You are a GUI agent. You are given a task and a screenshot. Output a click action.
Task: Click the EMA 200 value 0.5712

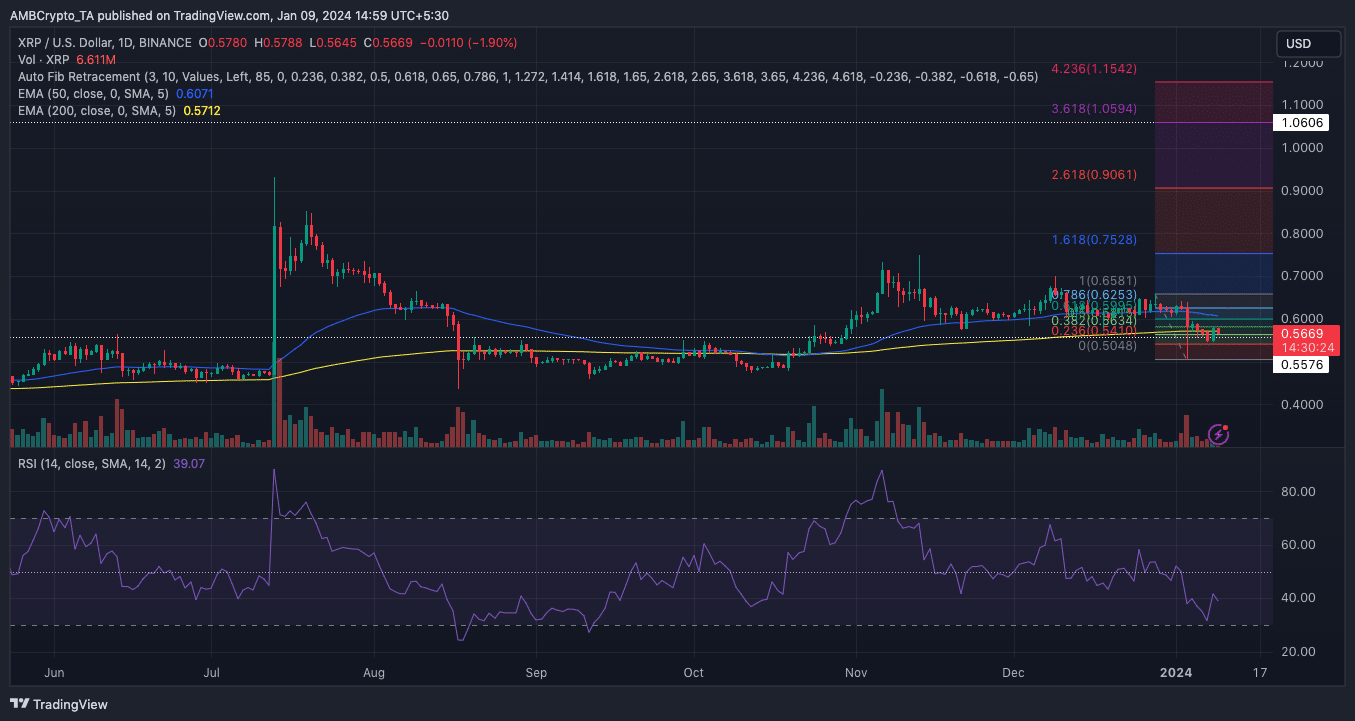pos(202,111)
